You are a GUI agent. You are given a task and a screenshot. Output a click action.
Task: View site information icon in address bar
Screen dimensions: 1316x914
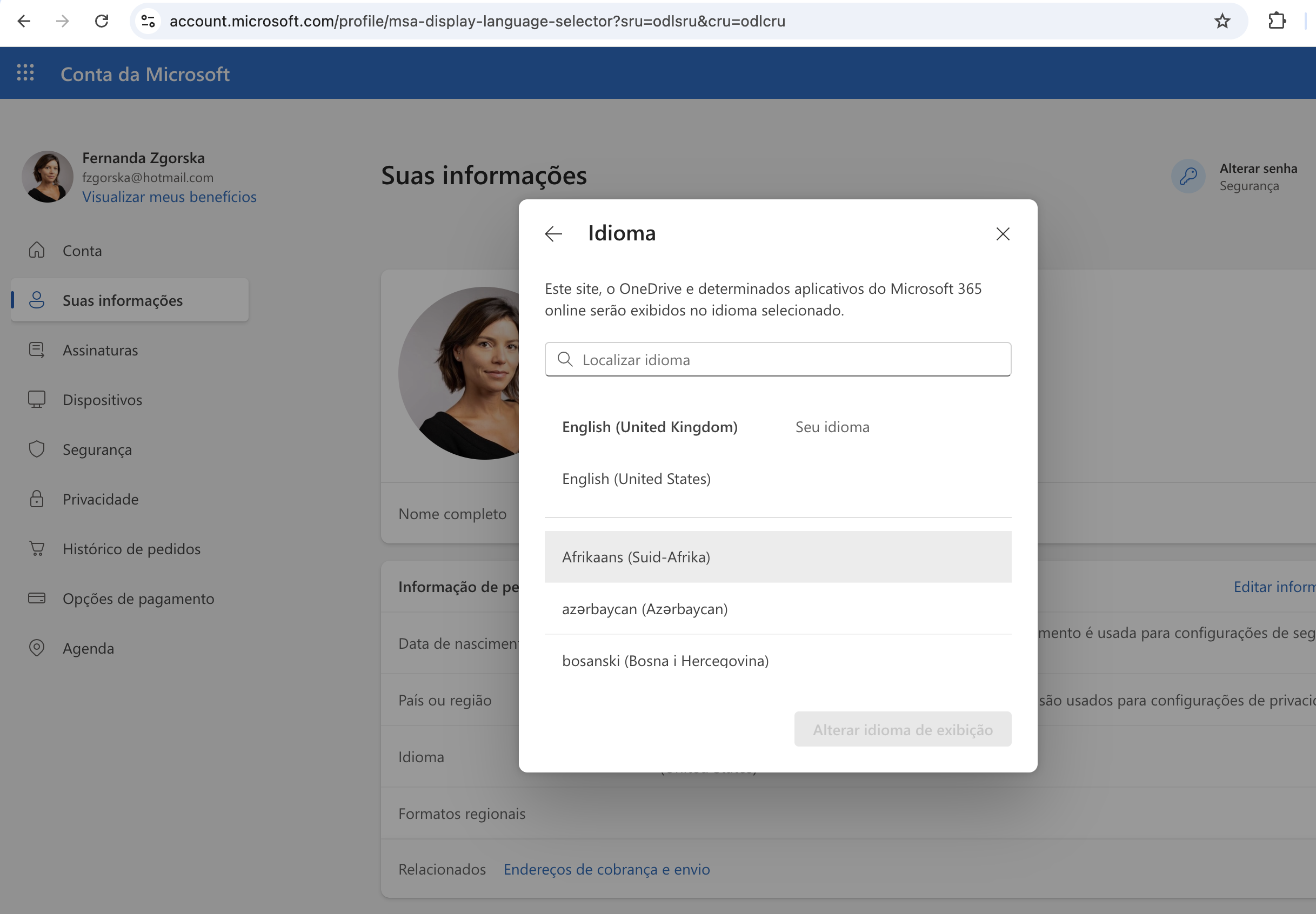tap(148, 21)
